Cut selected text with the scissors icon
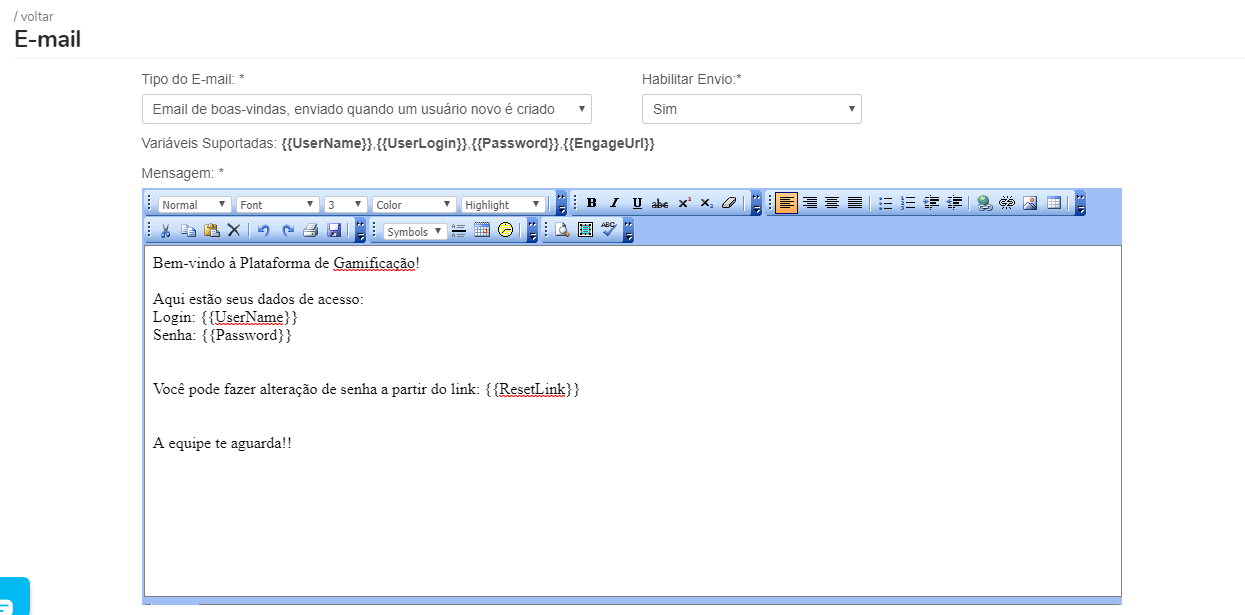 pyautogui.click(x=165, y=230)
